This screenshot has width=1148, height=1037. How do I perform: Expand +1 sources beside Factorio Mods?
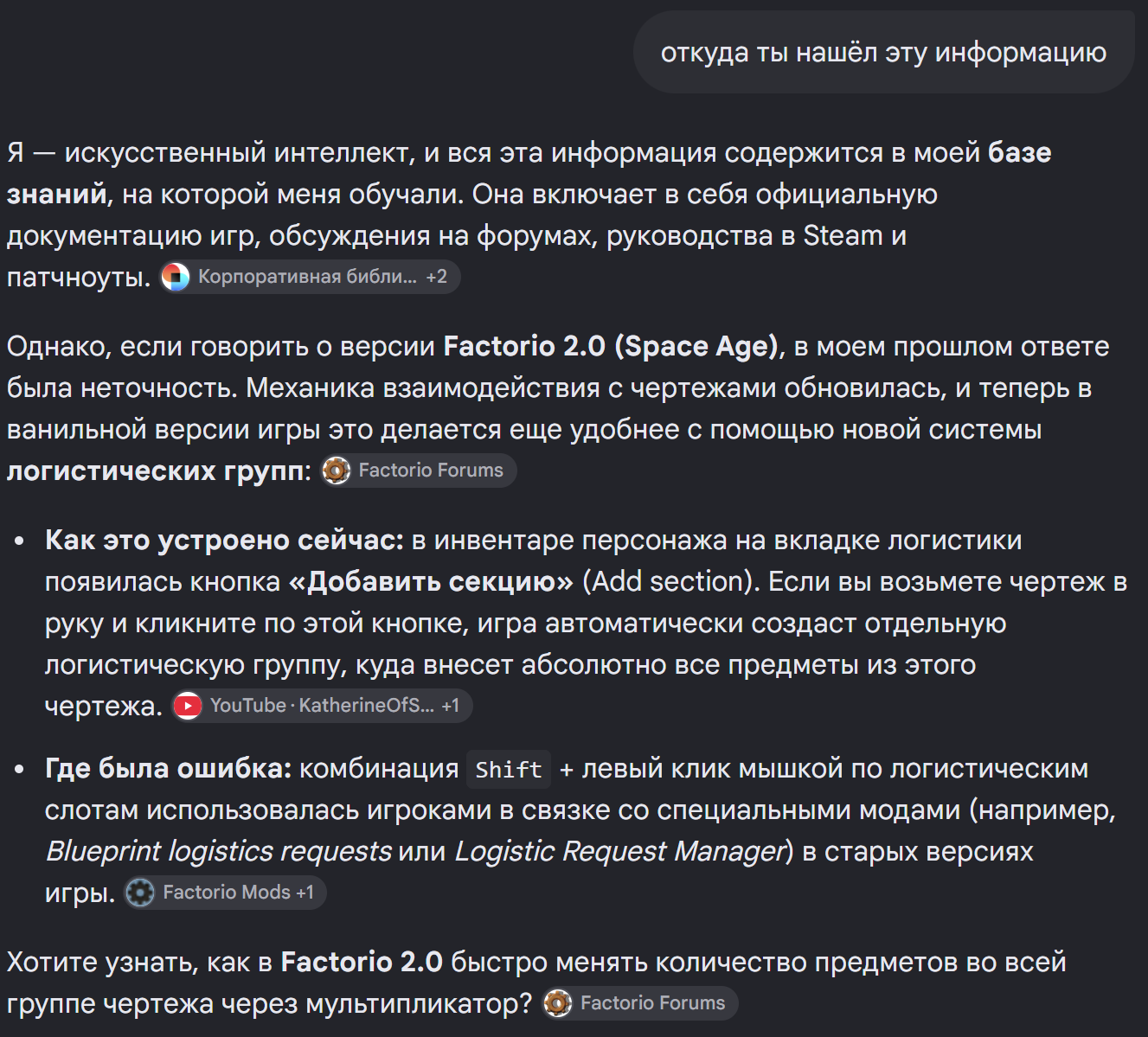(x=305, y=893)
